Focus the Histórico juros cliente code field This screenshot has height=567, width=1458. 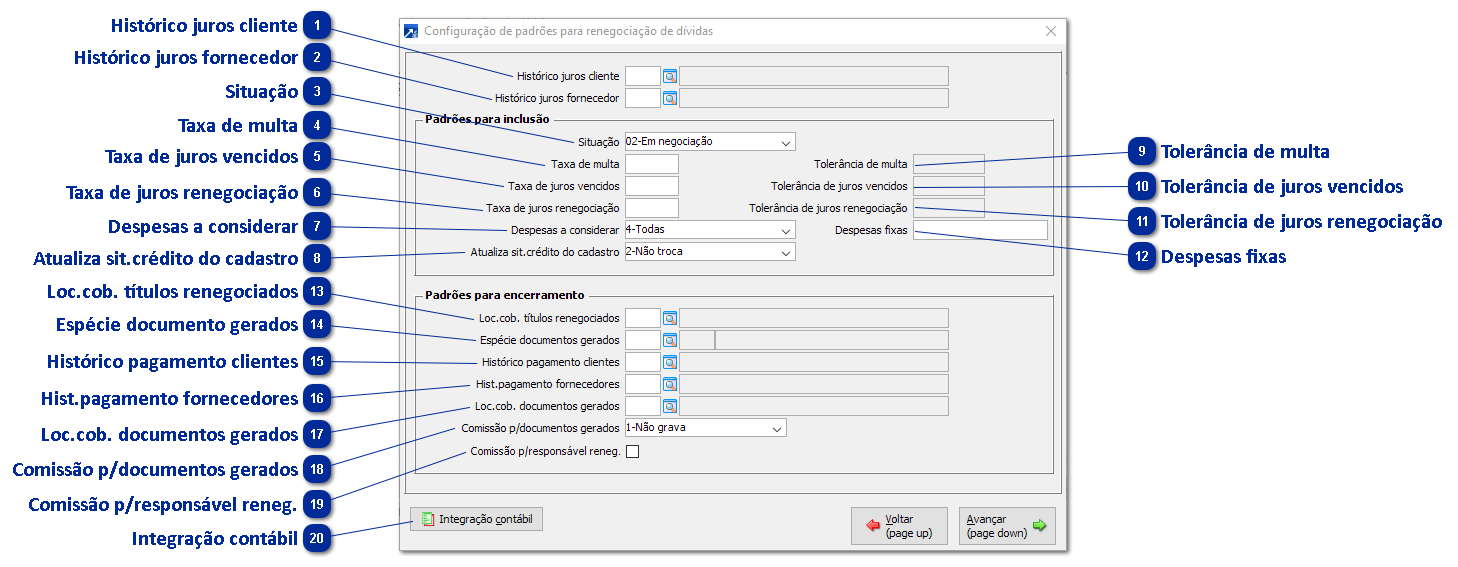[x=643, y=76]
